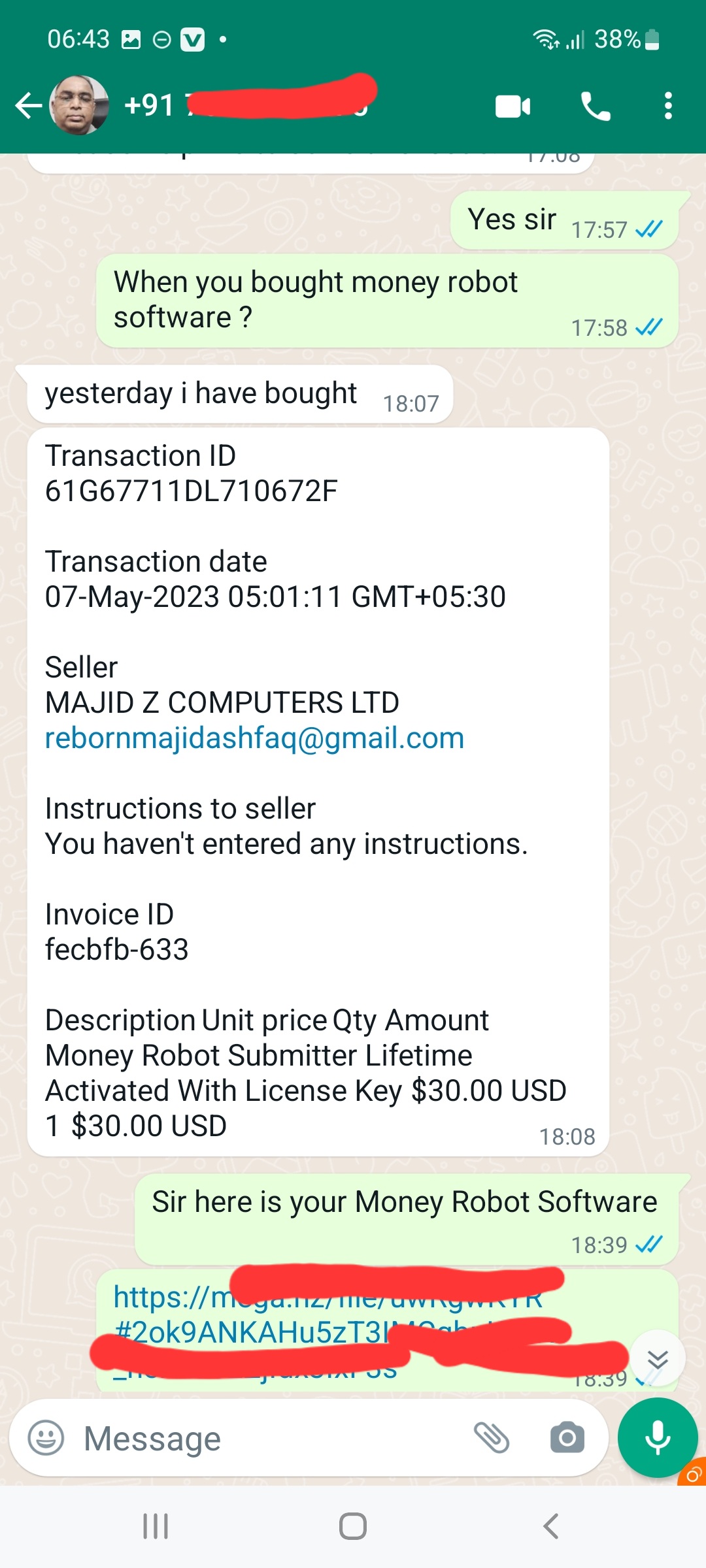Tap the Android home button
Screen dimensions: 706x1568
(353, 1526)
